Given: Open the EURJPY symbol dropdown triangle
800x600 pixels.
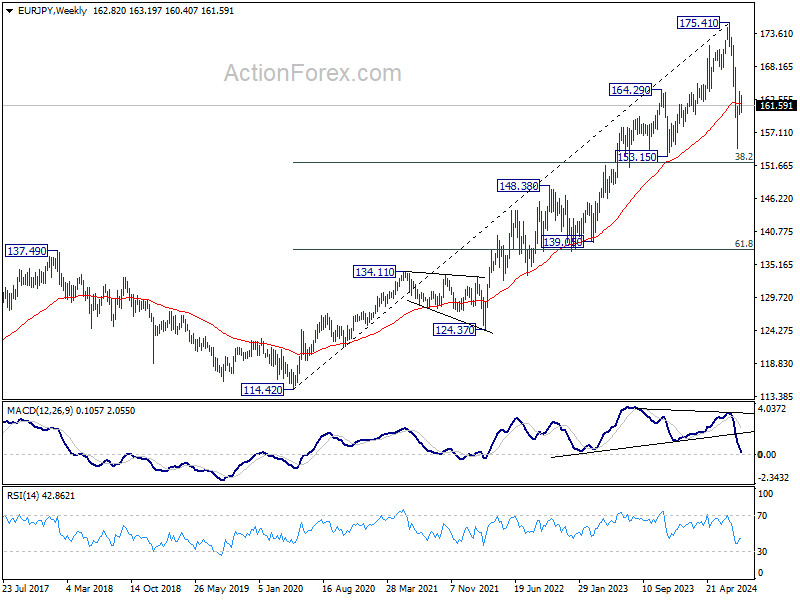Looking at the screenshot, I should [10, 11].
